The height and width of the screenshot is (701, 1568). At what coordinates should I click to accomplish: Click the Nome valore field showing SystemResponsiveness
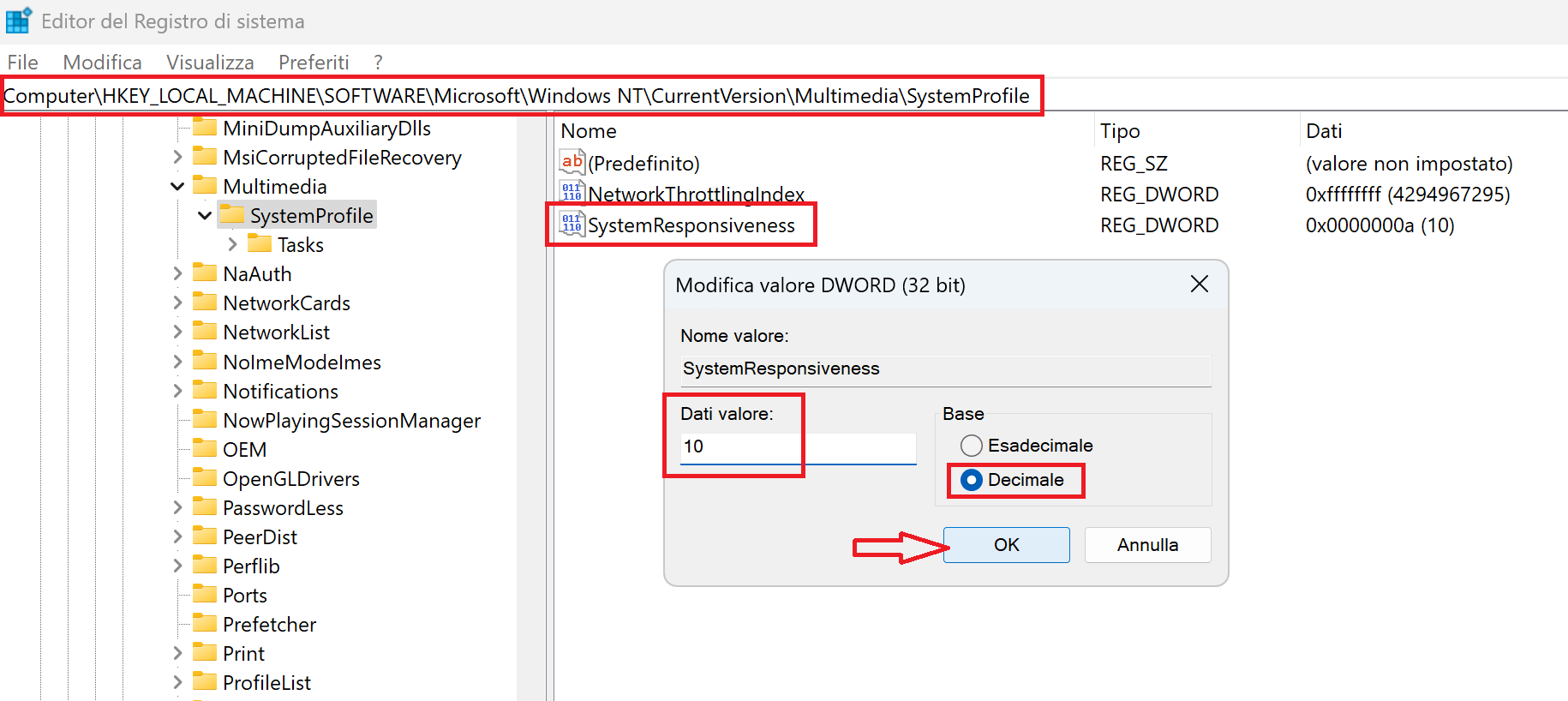(946, 369)
